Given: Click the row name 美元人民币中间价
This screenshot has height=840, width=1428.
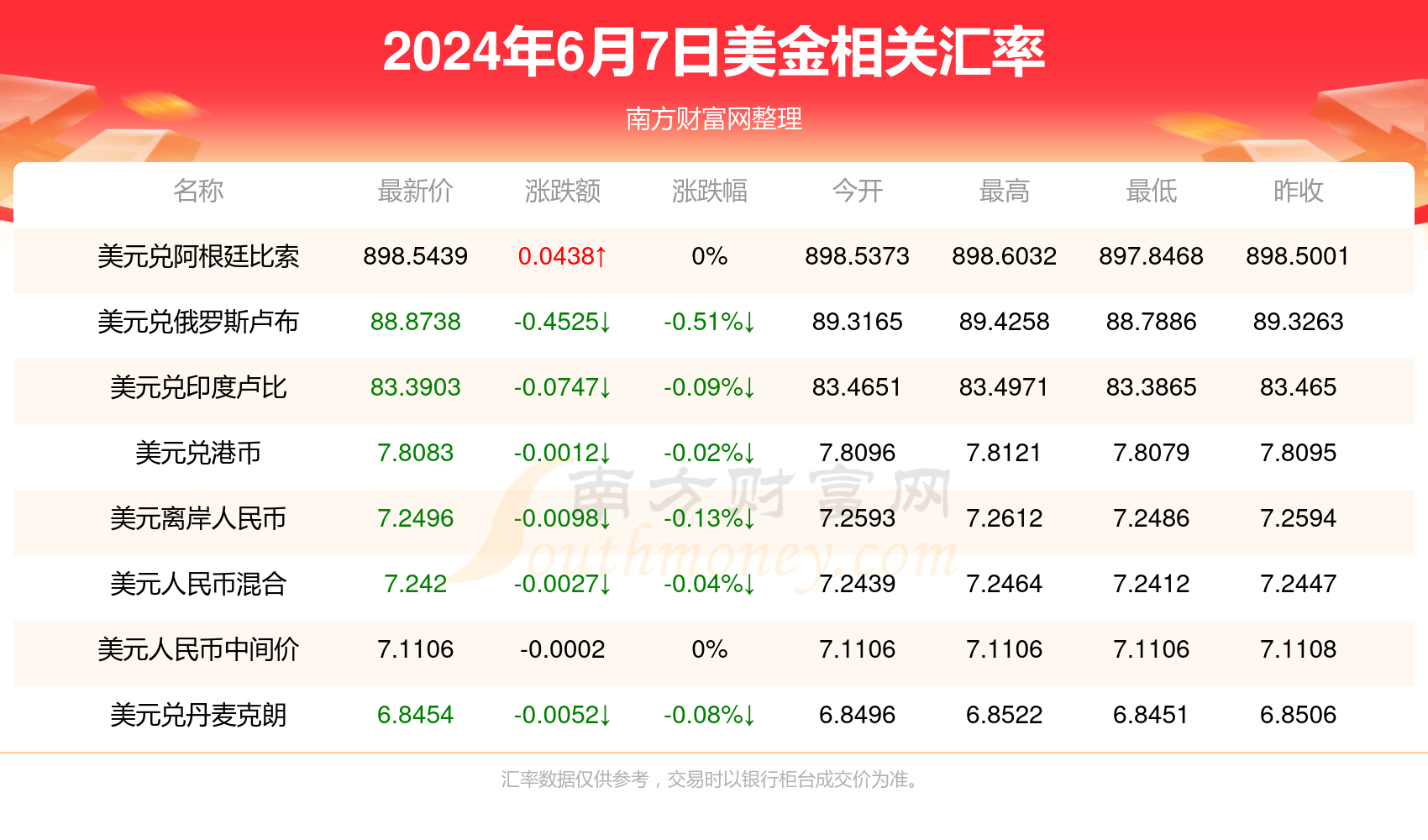Looking at the screenshot, I should 198,649.
